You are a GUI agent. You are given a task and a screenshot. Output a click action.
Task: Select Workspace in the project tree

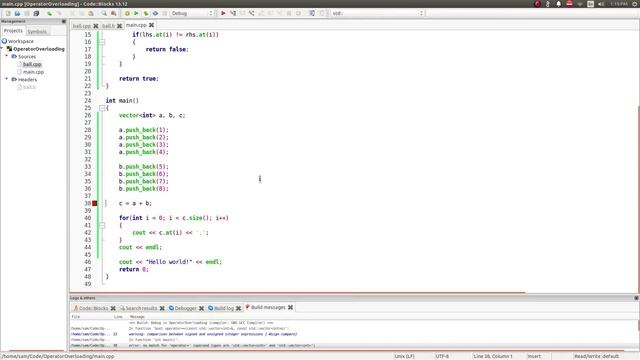[21, 41]
